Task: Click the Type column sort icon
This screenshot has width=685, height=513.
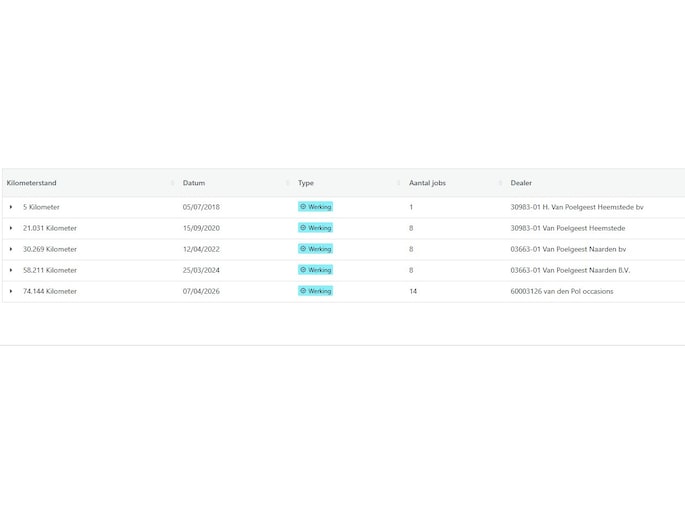Action: [x=400, y=183]
